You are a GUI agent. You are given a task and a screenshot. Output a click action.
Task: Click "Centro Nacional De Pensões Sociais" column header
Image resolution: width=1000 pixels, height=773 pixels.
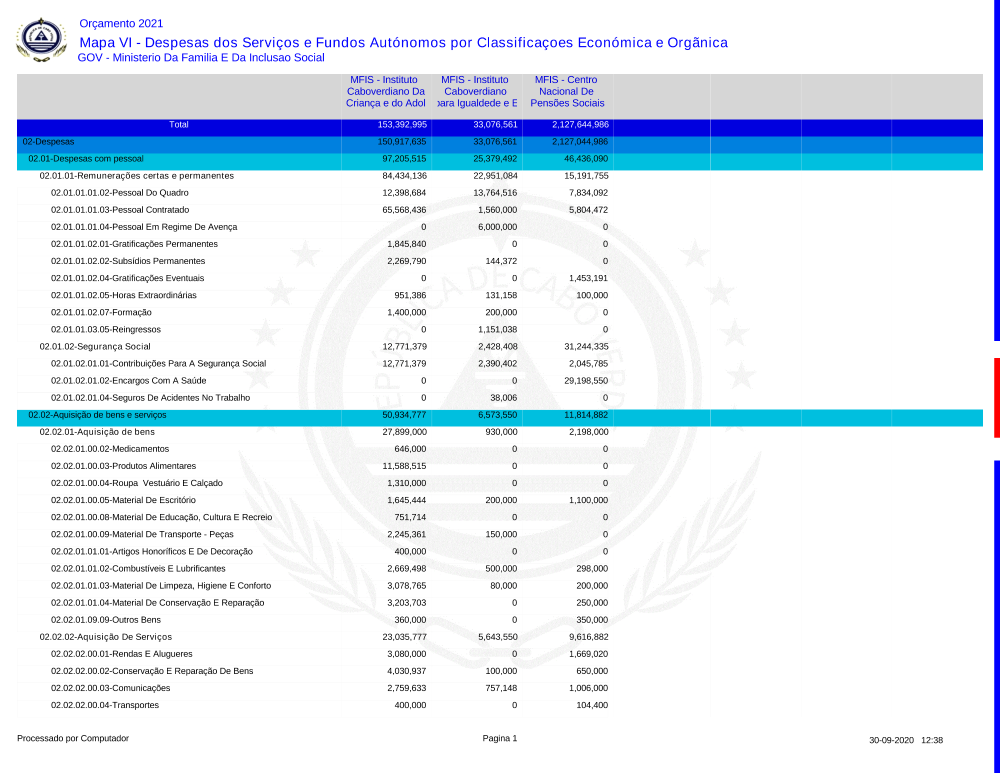[x=566, y=91]
